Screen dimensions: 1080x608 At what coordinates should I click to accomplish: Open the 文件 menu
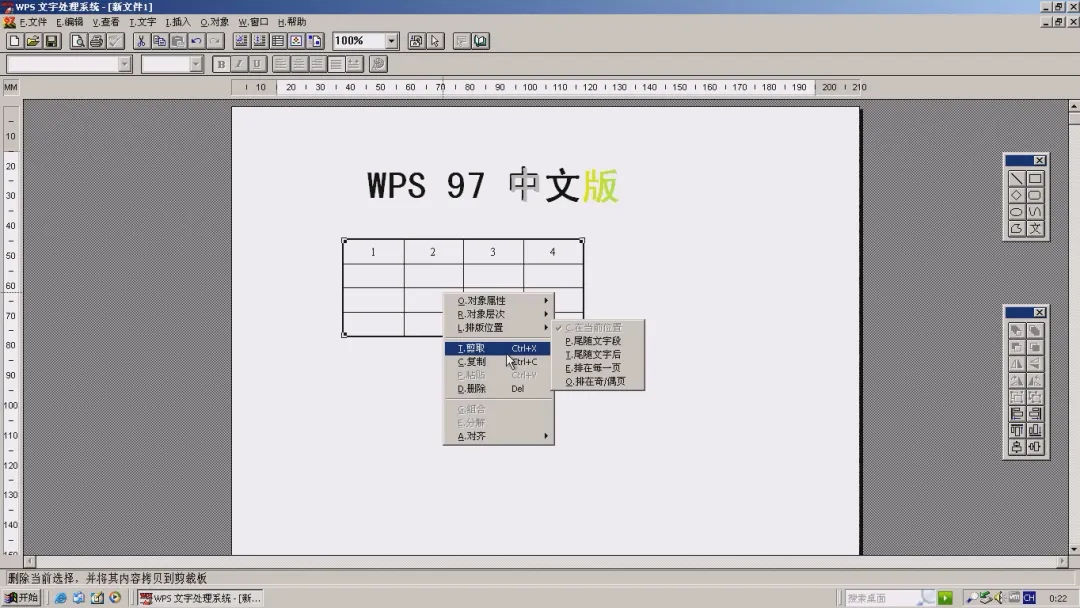(33, 22)
